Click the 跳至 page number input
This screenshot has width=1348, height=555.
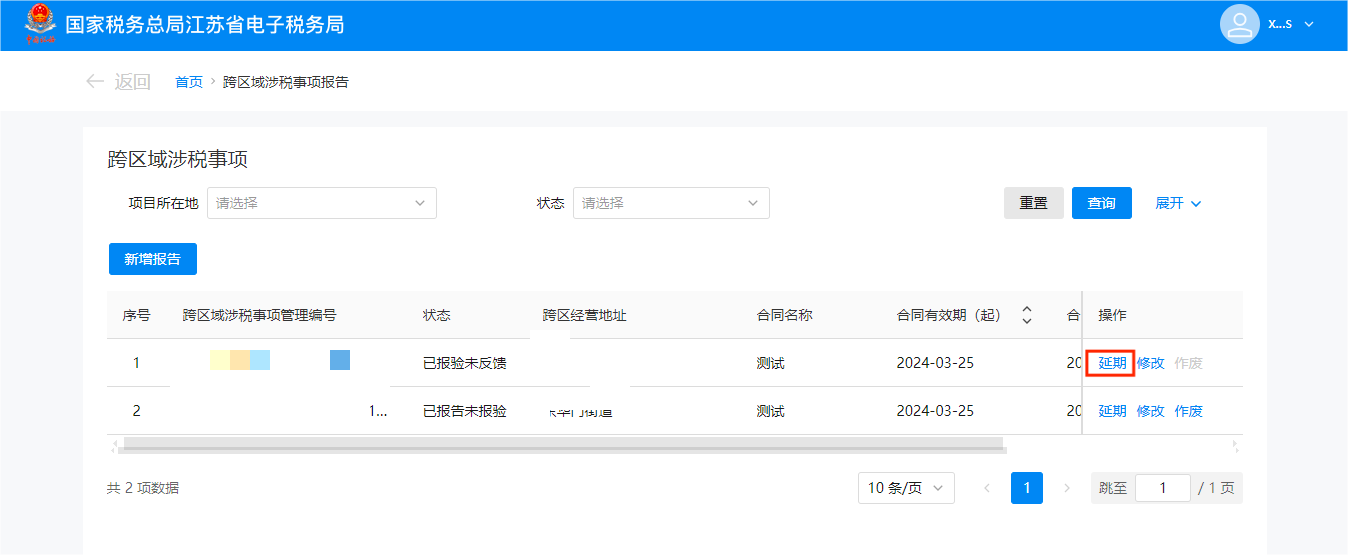coord(1162,488)
